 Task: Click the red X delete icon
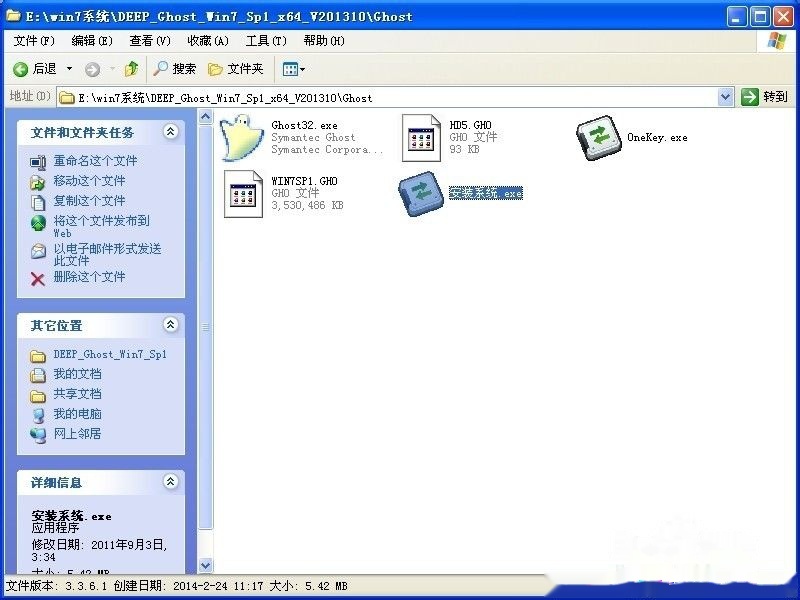tap(38, 279)
